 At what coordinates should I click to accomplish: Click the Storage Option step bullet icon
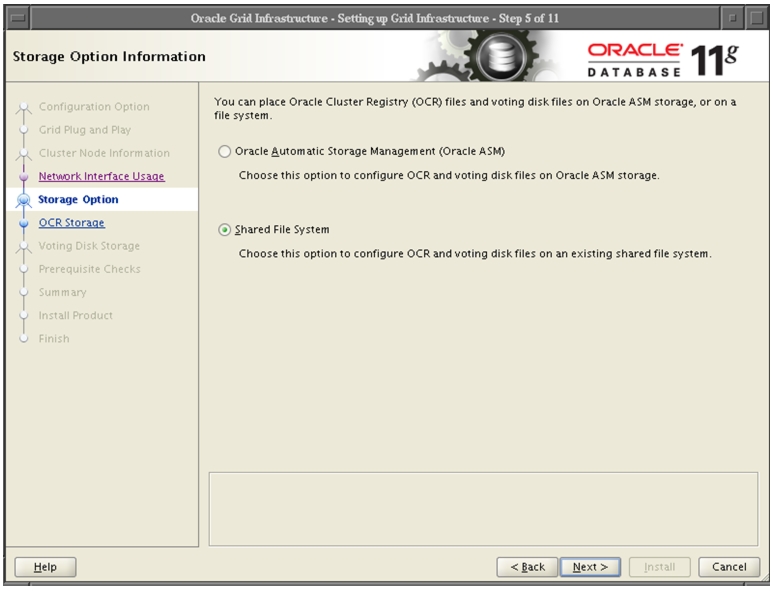24,200
